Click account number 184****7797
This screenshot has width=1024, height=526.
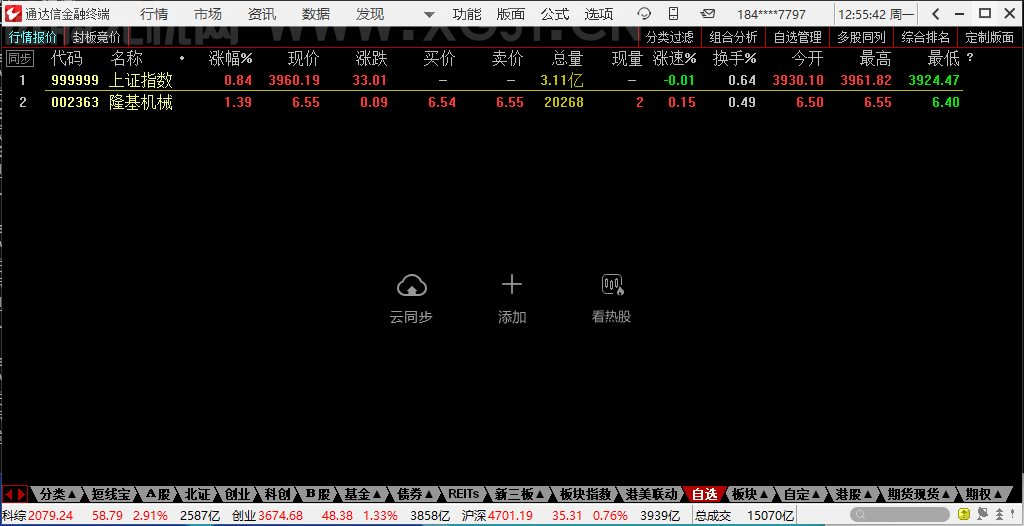point(771,14)
